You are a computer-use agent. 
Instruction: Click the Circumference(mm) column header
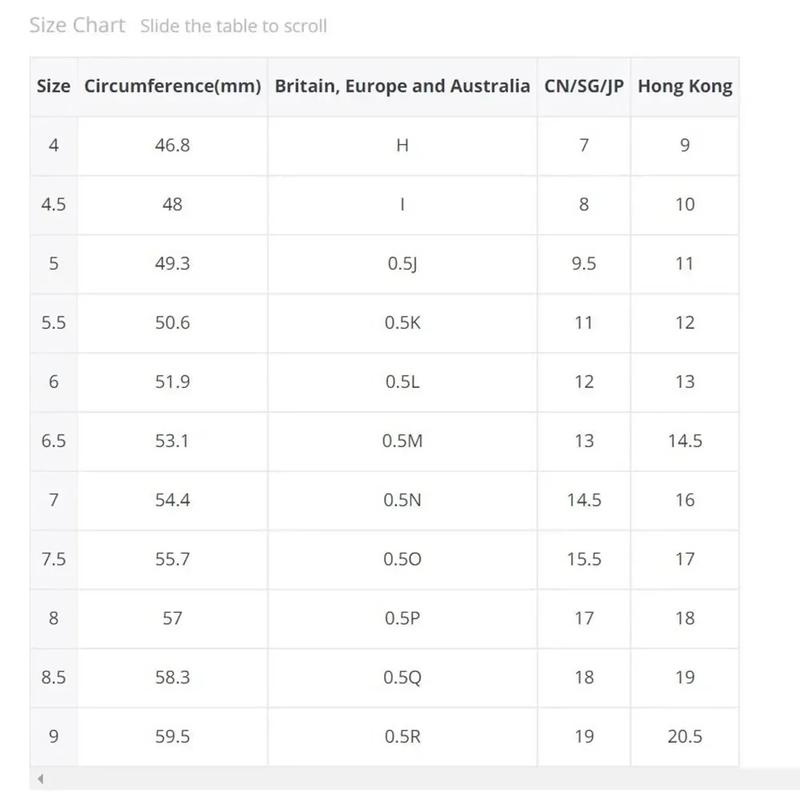(172, 86)
